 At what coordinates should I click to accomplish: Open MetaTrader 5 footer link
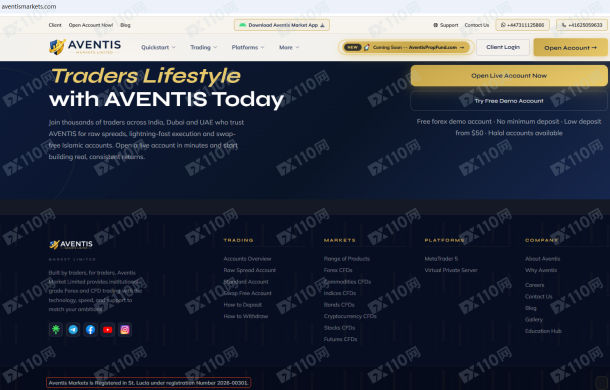441,259
